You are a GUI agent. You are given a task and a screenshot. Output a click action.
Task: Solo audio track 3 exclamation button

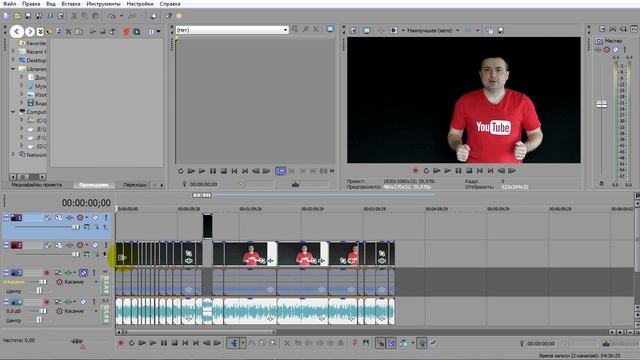(94, 272)
